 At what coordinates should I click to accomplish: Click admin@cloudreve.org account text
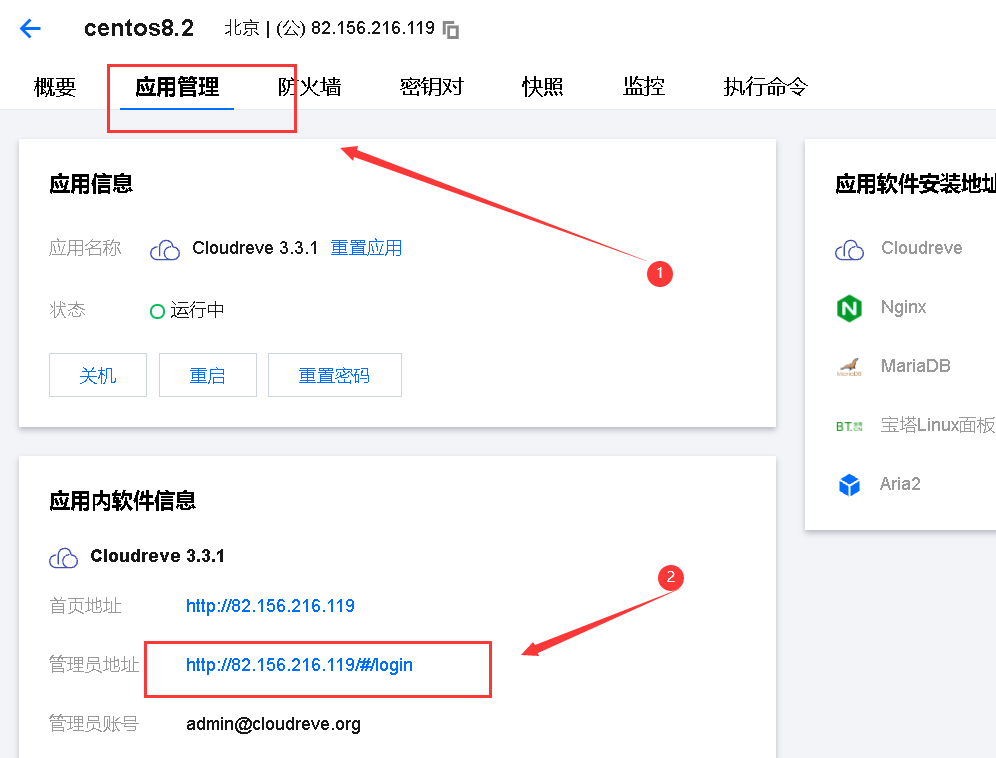(273, 724)
